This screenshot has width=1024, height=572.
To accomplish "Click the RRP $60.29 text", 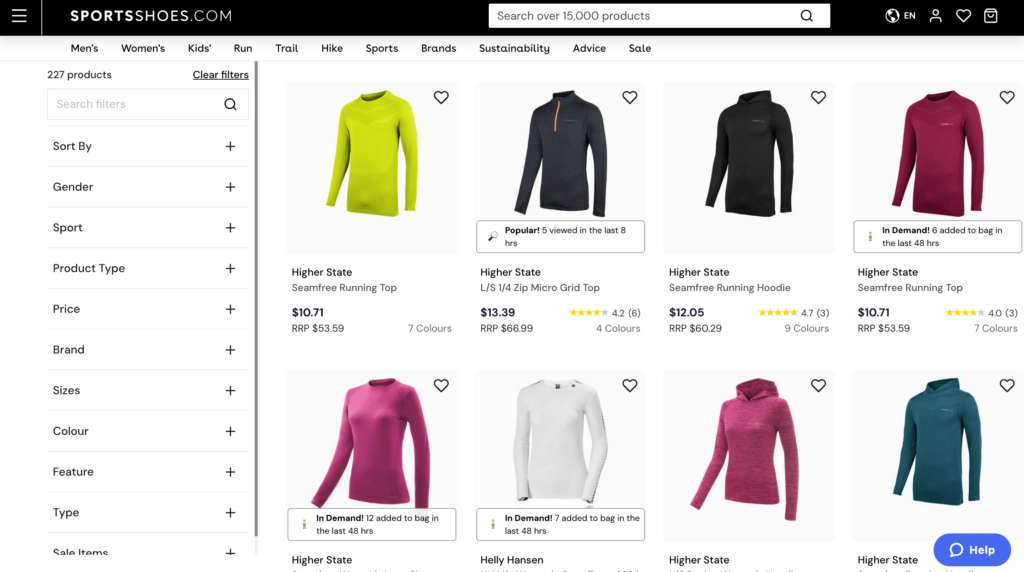I will 695,328.
